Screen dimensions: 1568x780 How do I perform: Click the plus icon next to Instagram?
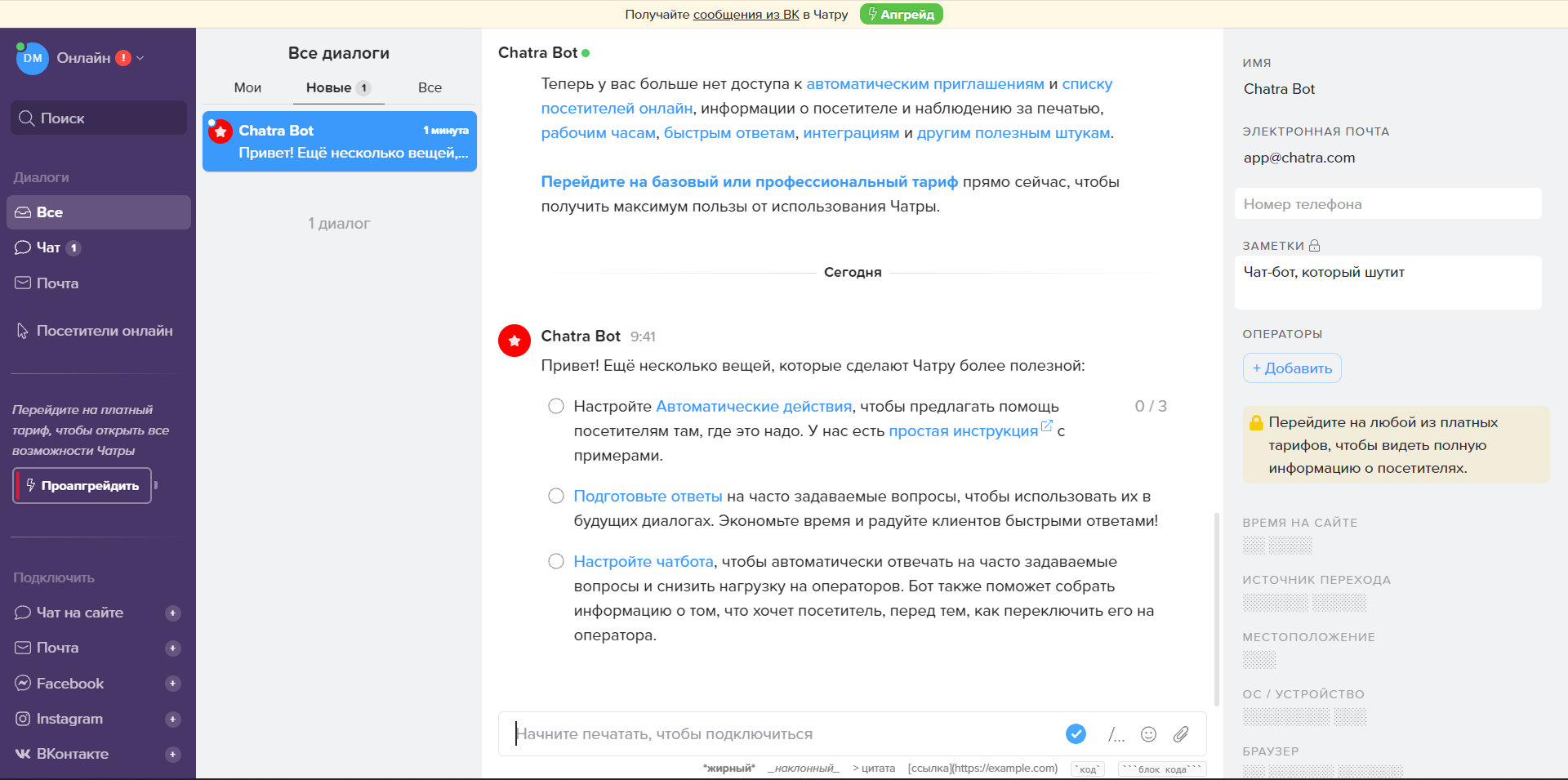pyautogui.click(x=172, y=720)
